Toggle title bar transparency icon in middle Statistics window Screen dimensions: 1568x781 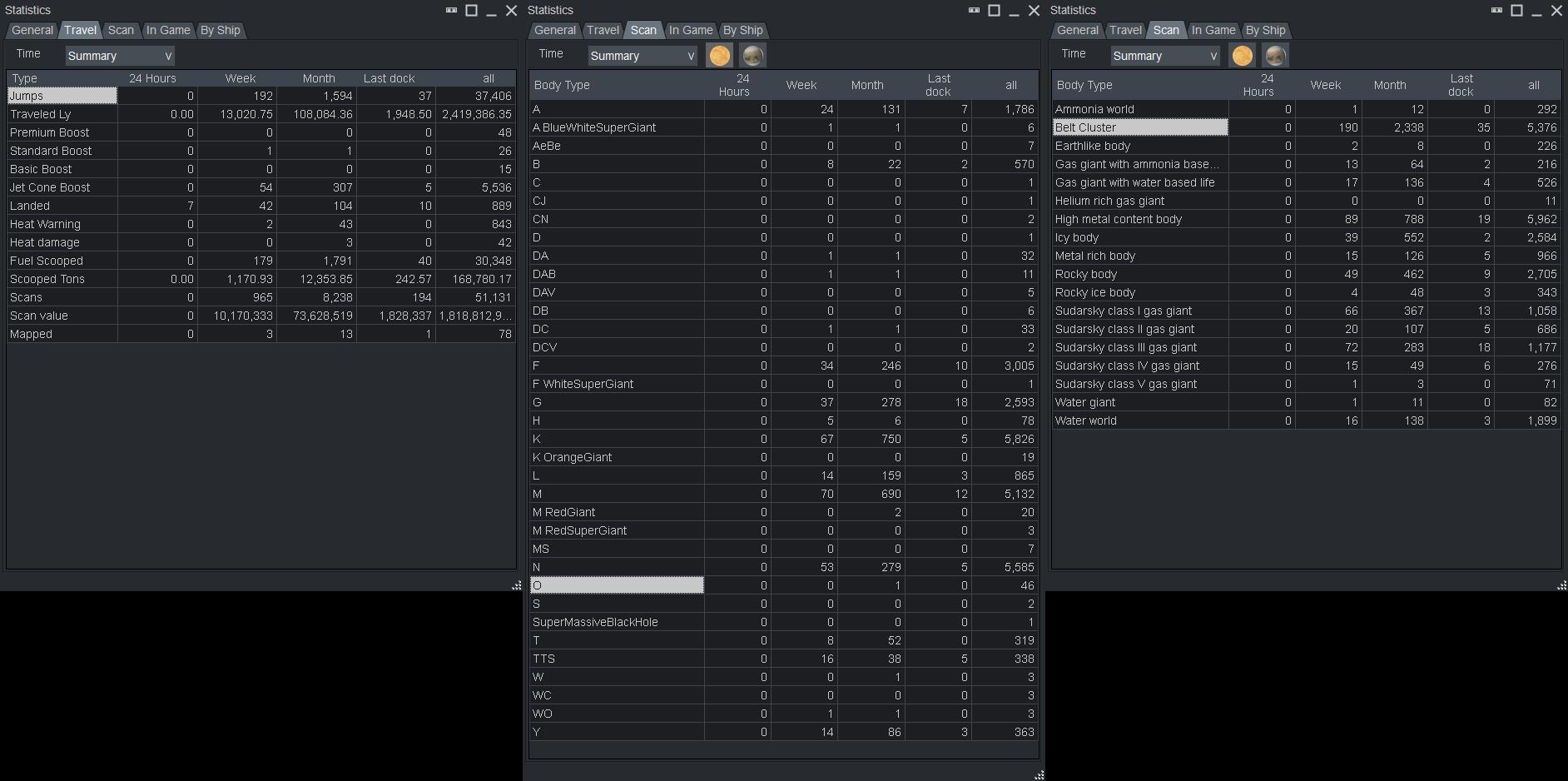point(974,10)
